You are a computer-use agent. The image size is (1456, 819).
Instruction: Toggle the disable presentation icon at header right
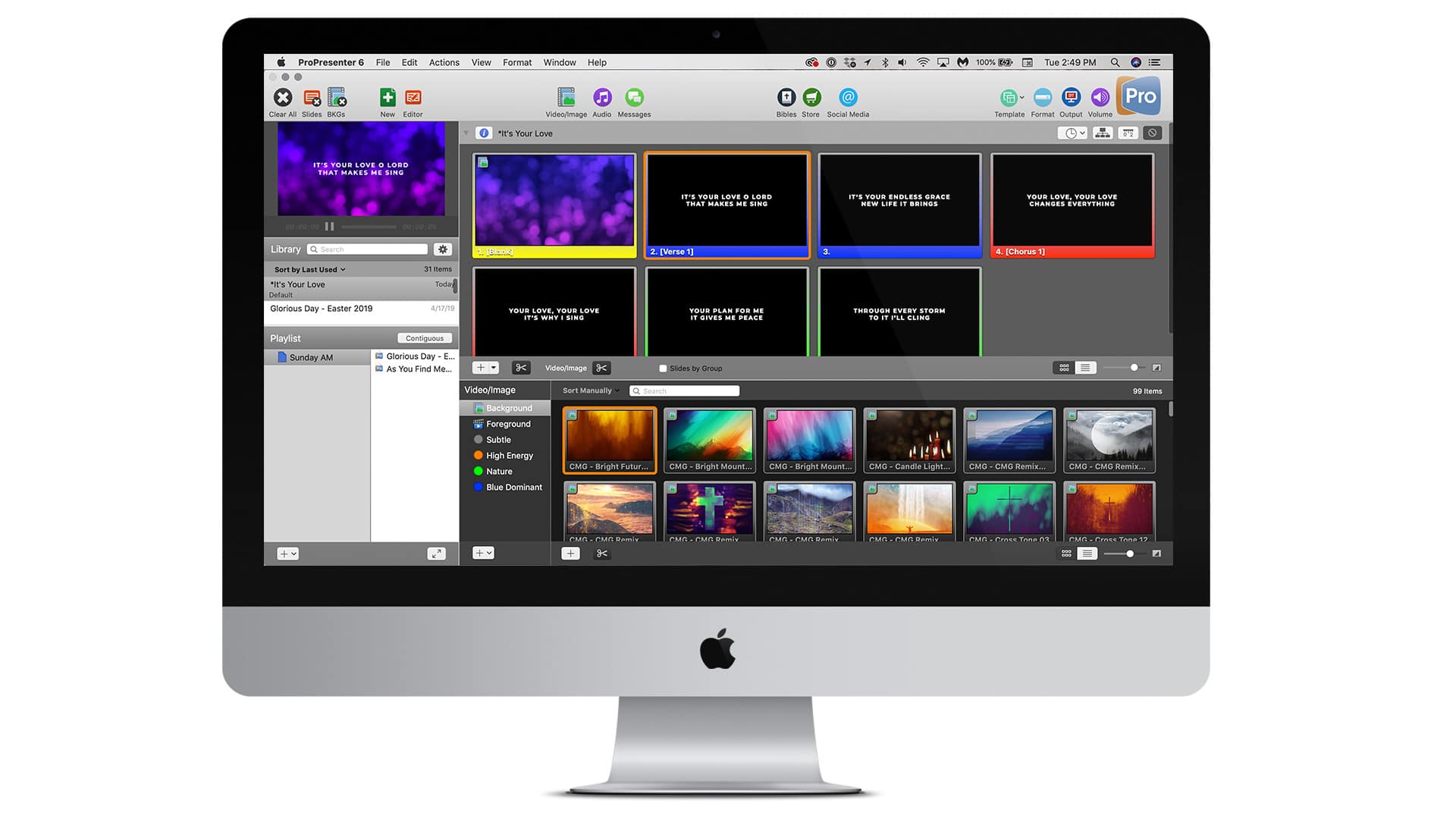tap(1153, 133)
